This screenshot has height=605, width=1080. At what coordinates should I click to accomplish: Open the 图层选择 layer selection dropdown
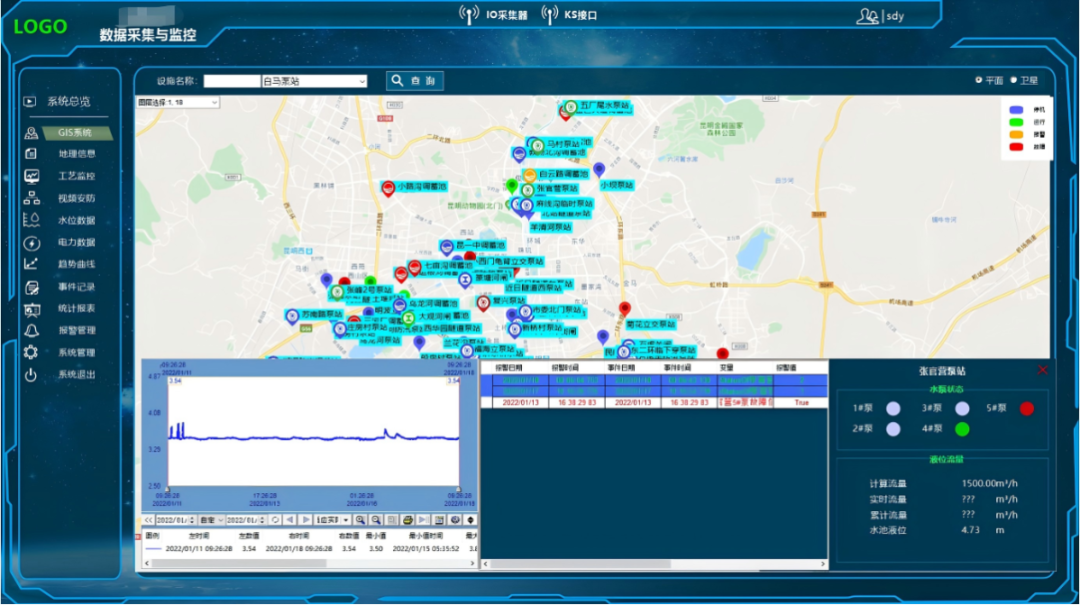pos(178,102)
